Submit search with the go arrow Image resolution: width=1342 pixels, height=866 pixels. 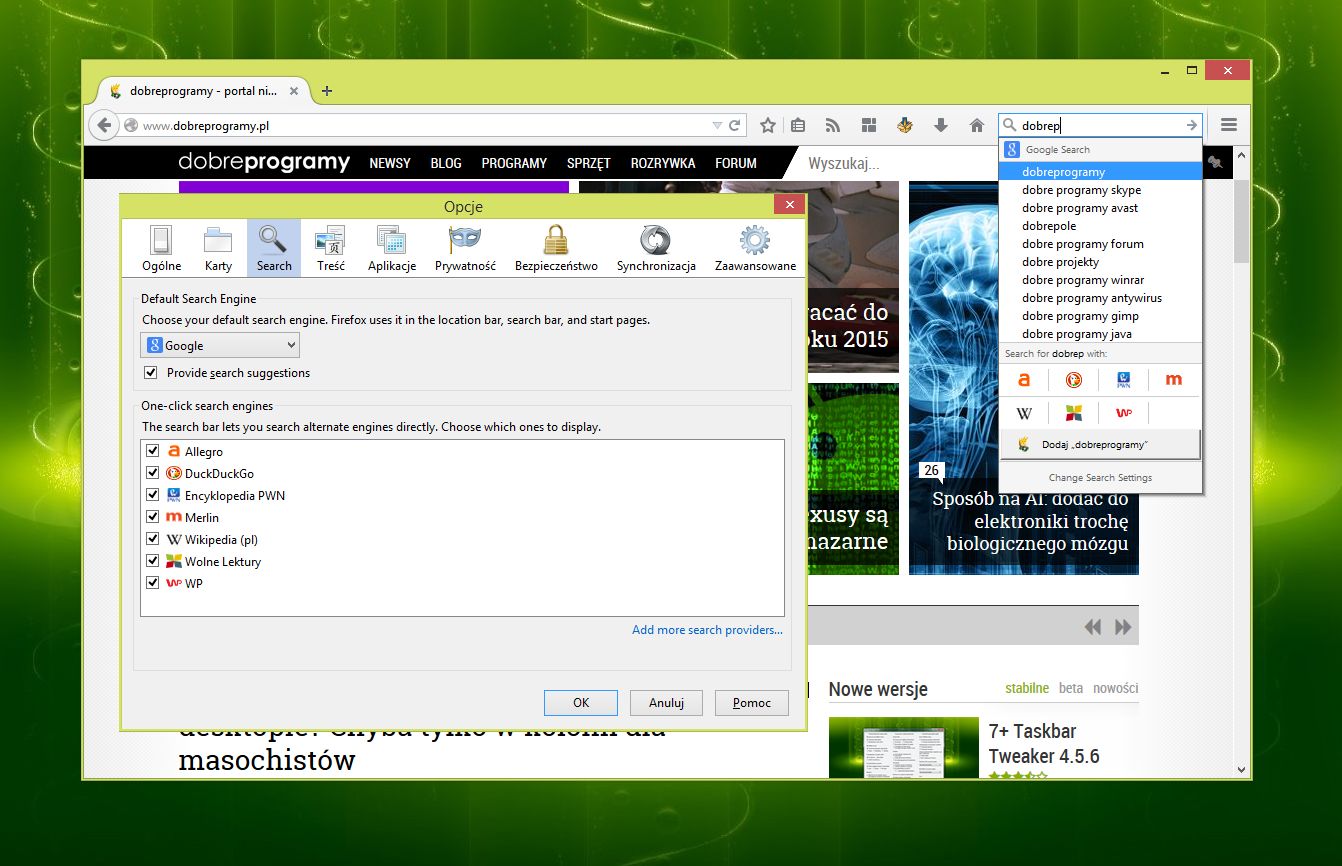click(1191, 125)
